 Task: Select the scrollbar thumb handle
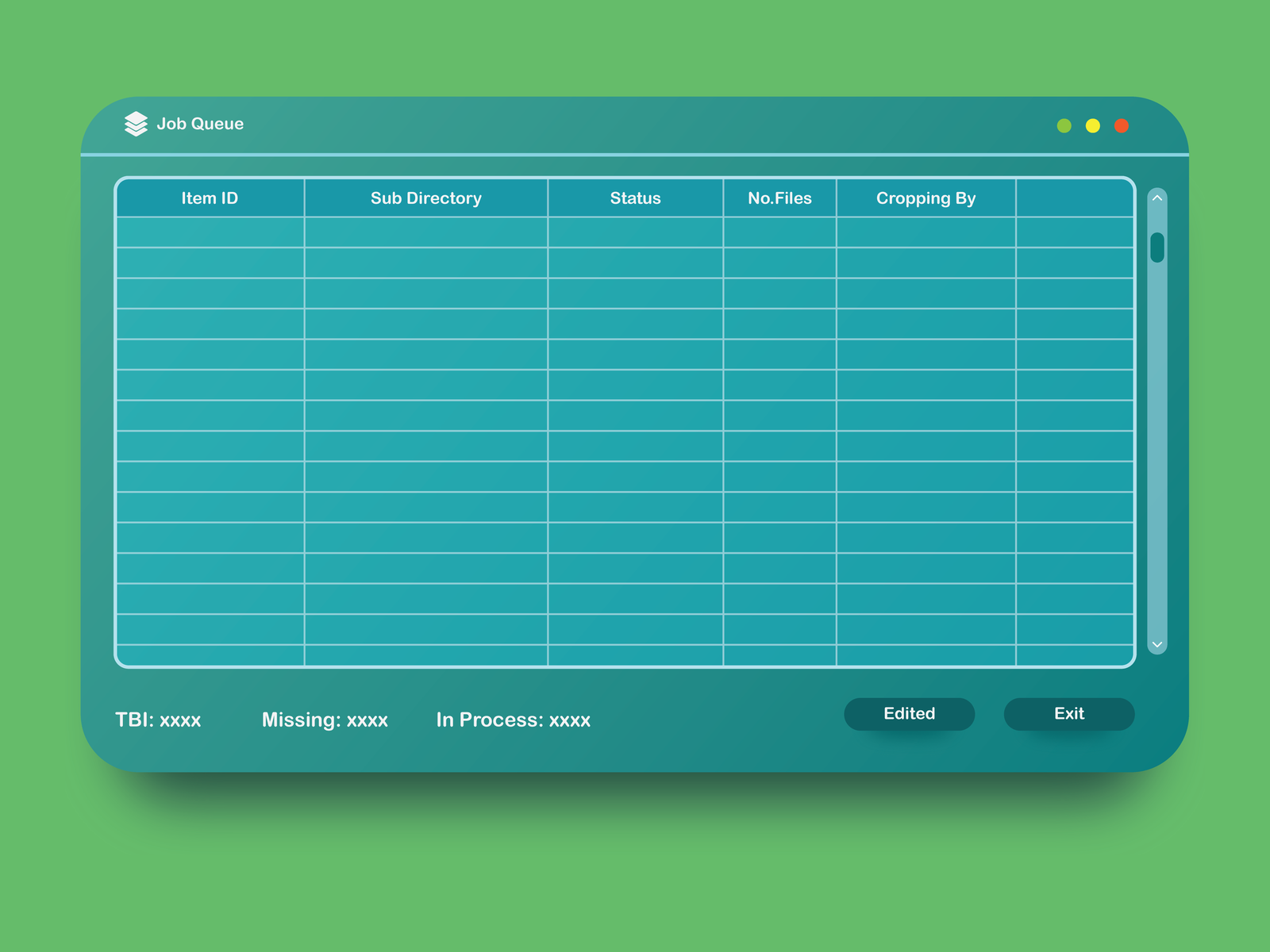1157,248
